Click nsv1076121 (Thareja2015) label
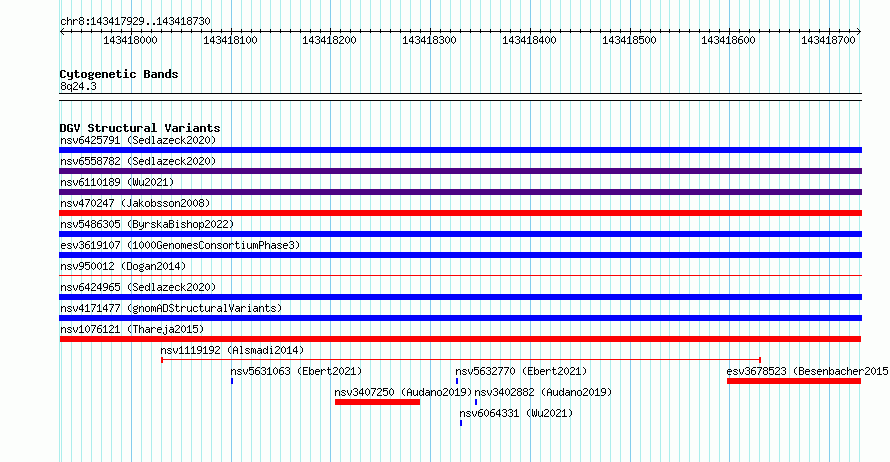Image resolution: width=890 pixels, height=462 pixels. click(x=132, y=329)
